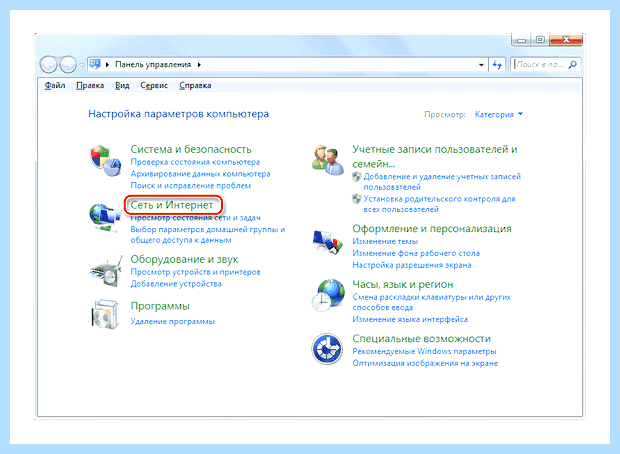620x454 pixels.
Task: Expand the arrow after Панель управления breadcrumb
Action: (199, 64)
